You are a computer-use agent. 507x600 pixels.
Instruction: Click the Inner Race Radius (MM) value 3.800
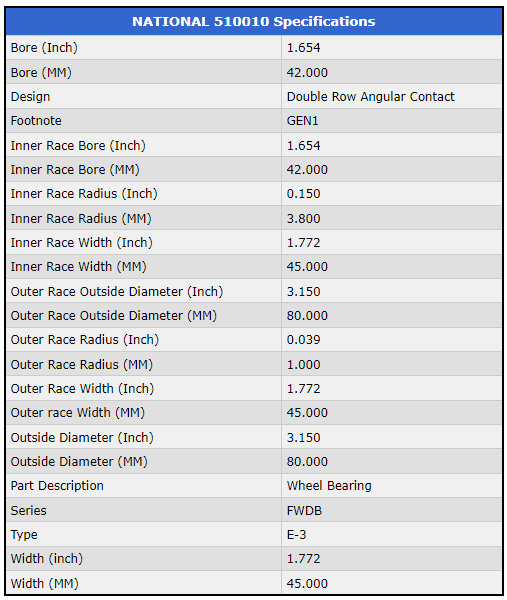coord(303,218)
